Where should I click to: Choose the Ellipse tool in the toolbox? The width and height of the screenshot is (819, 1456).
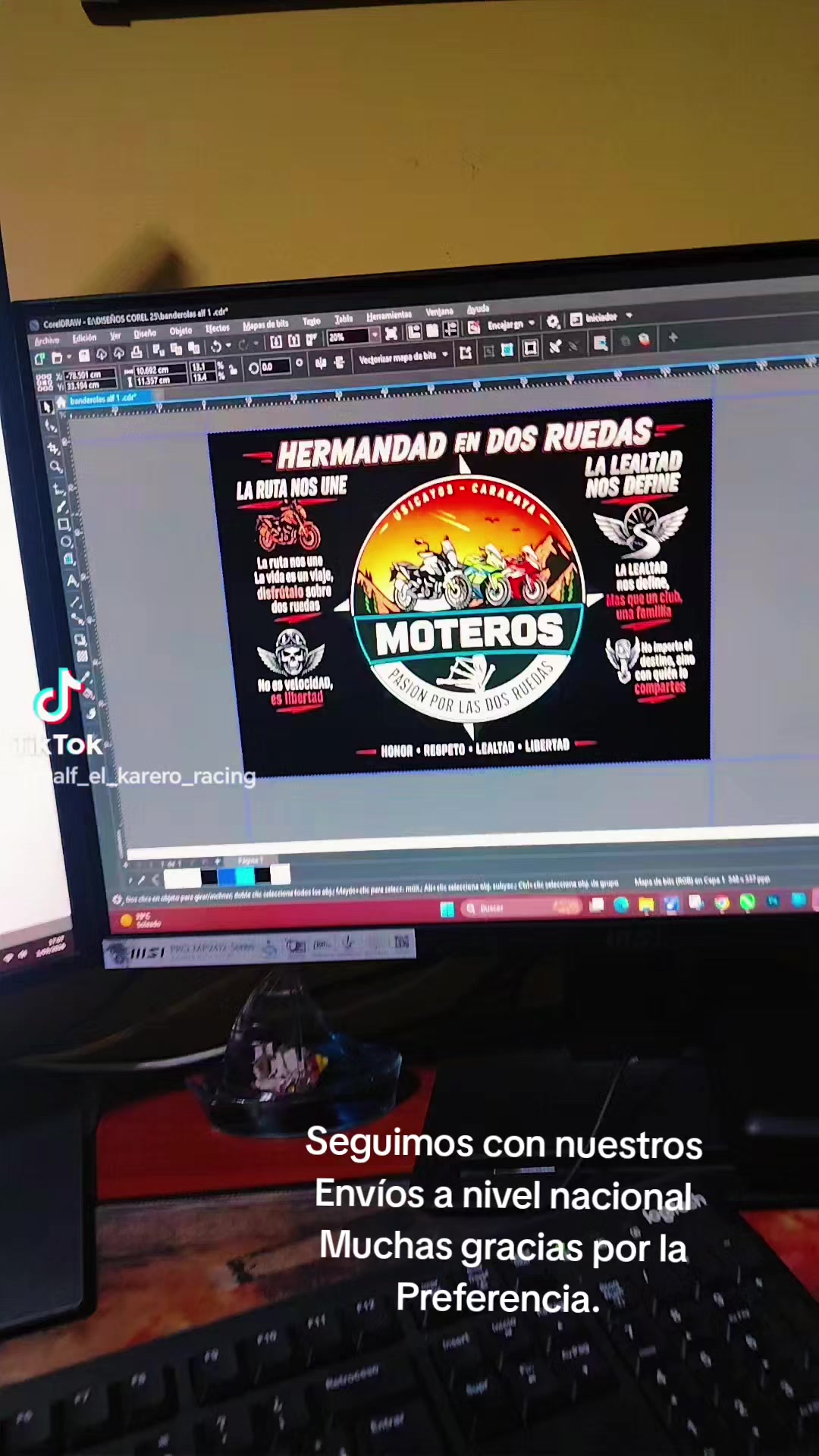point(67,542)
